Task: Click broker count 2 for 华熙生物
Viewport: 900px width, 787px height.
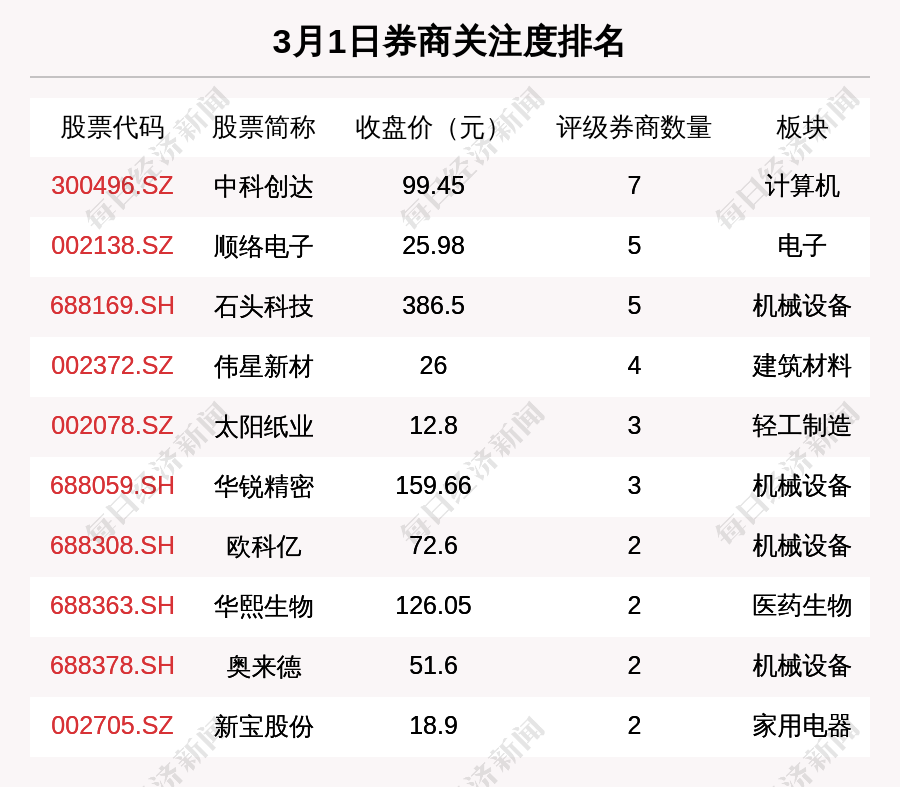Action: (x=634, y=606)
